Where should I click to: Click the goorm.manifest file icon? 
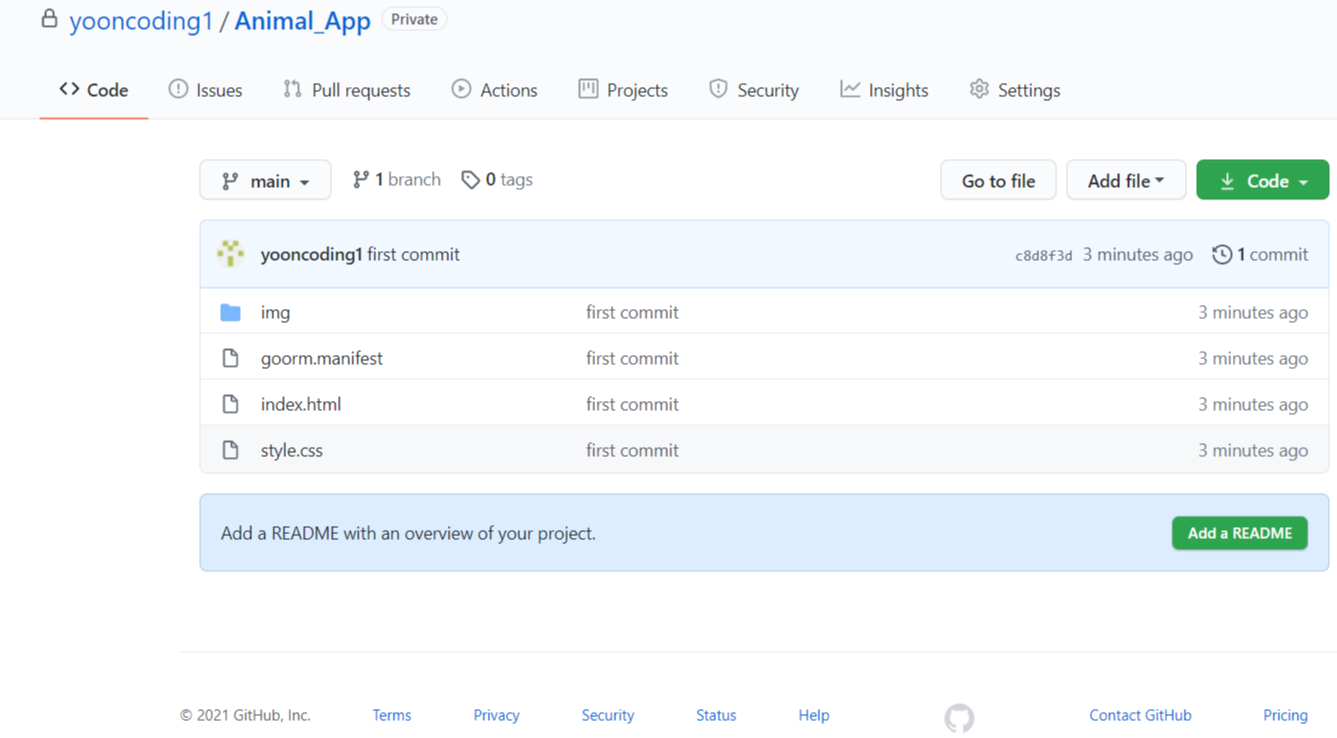click(231, 358)
